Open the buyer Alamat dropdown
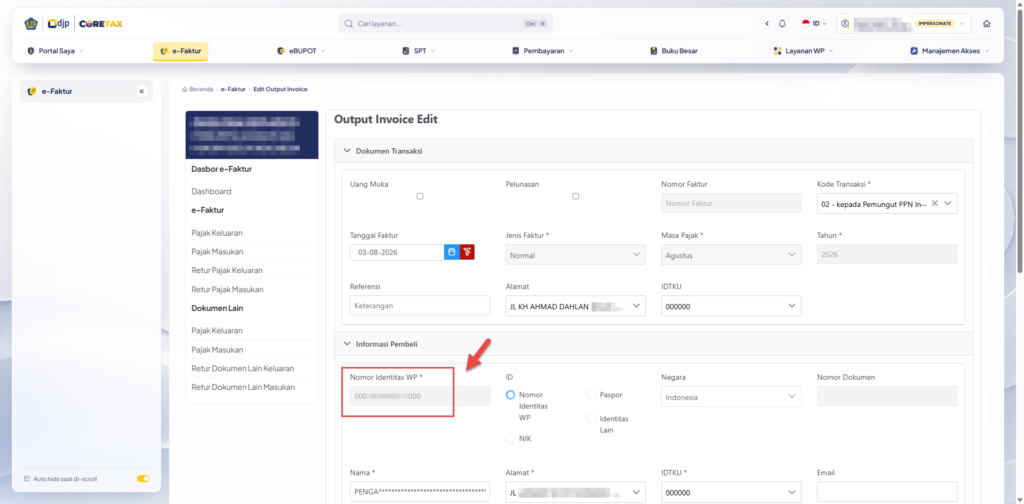Viewport: 1024px width, 504px height. click(x=575, y=492)
